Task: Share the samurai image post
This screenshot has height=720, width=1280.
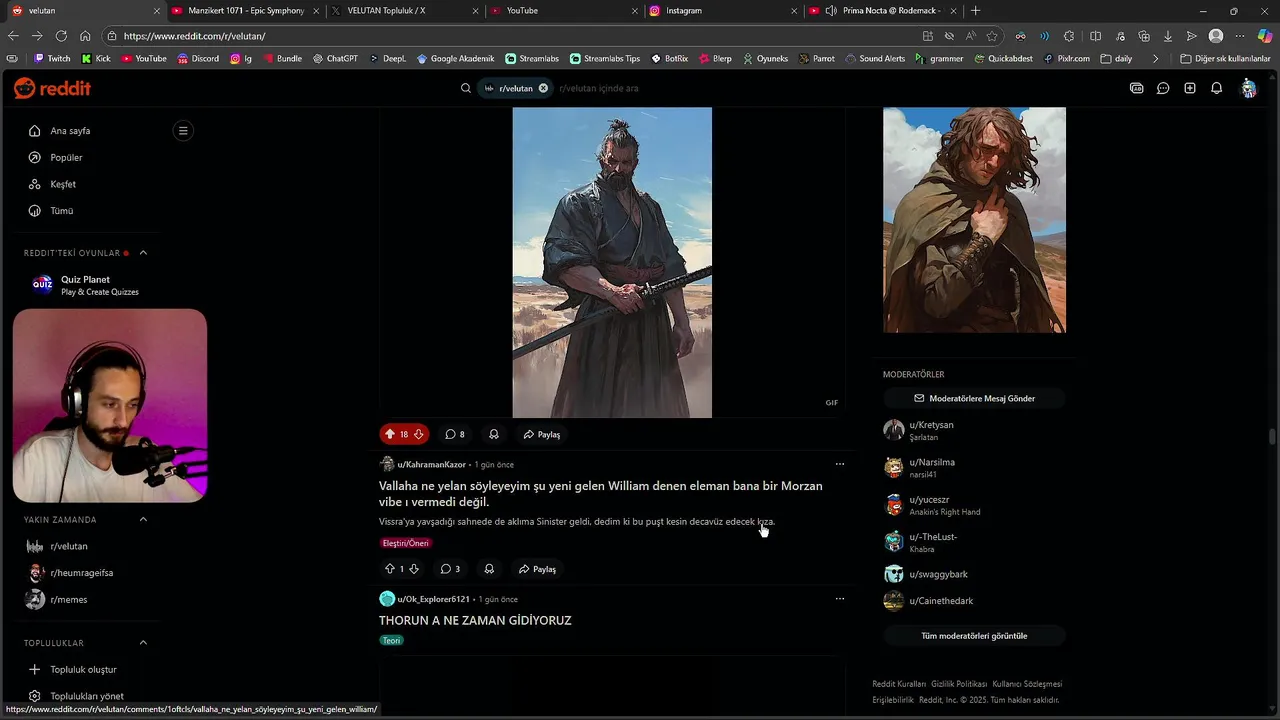Action: pyautogui.click(x=541, y=434)
